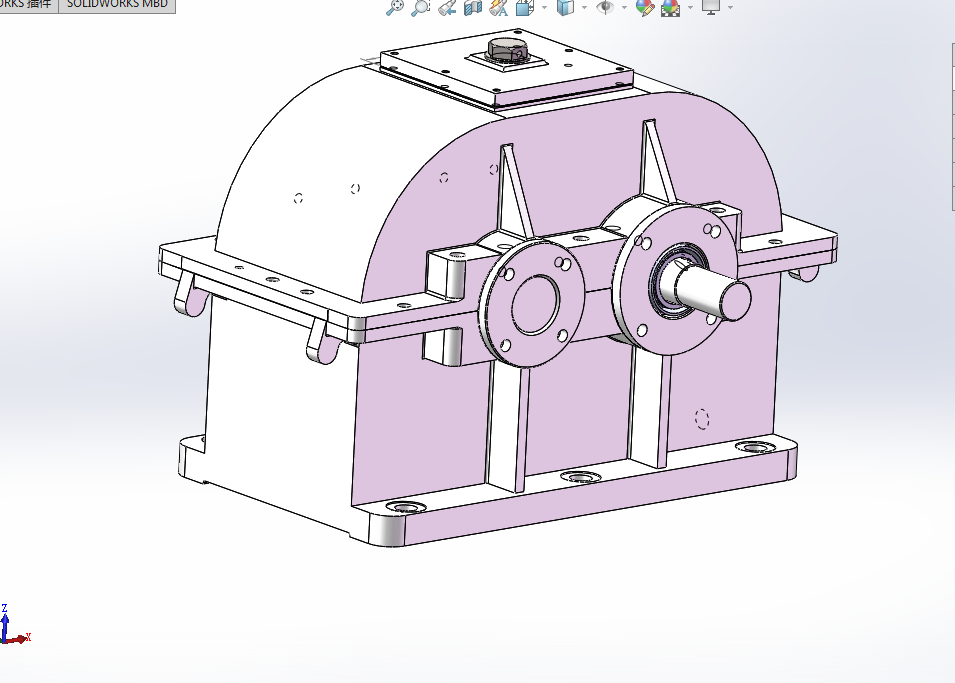Expand Display Style dropdown arrow

point(584,7)
